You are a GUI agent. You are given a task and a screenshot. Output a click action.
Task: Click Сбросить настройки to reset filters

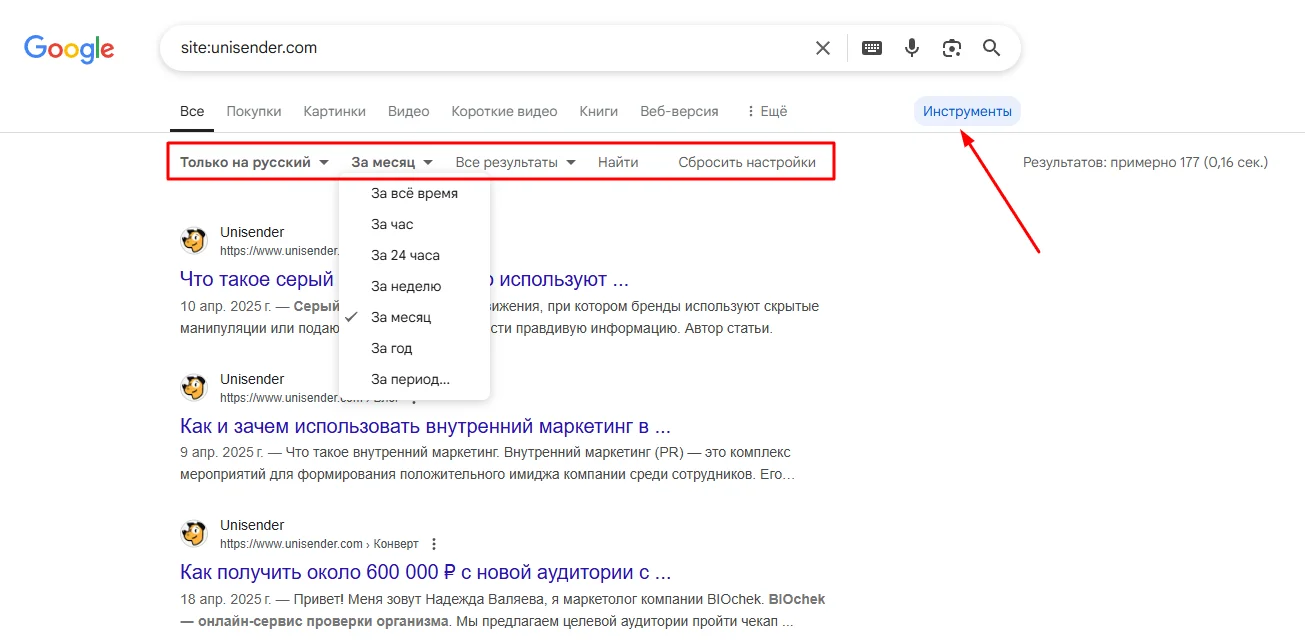point(746,162)
